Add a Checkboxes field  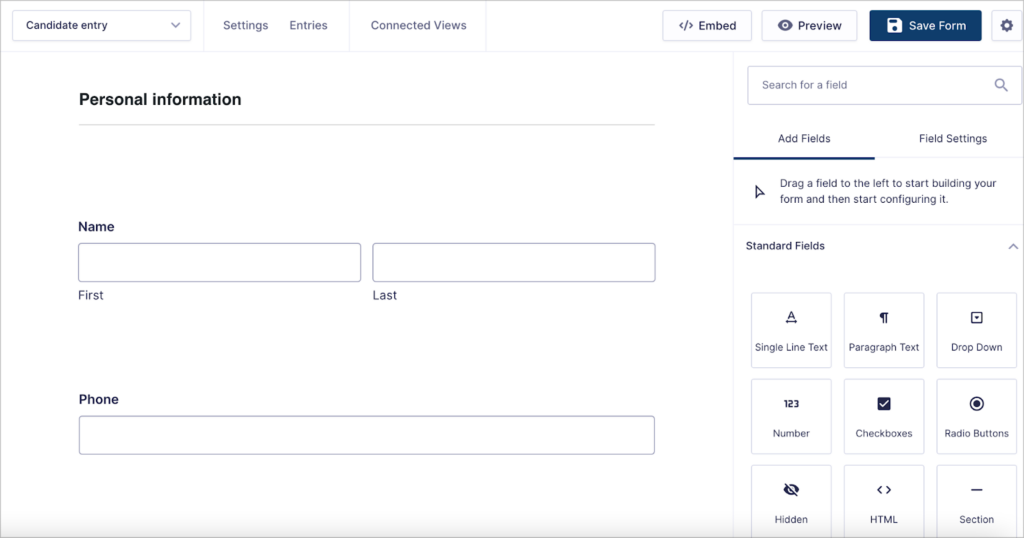884,417
